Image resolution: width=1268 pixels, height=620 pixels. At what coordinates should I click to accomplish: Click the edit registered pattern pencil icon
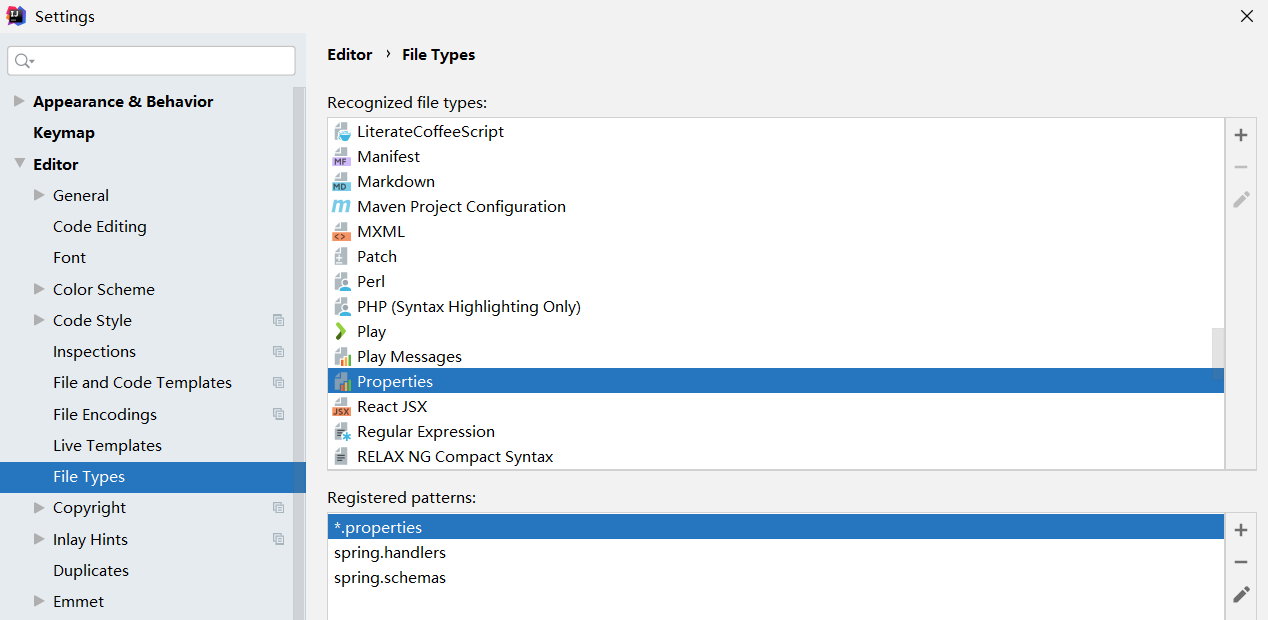click(x=1241, y=594)
